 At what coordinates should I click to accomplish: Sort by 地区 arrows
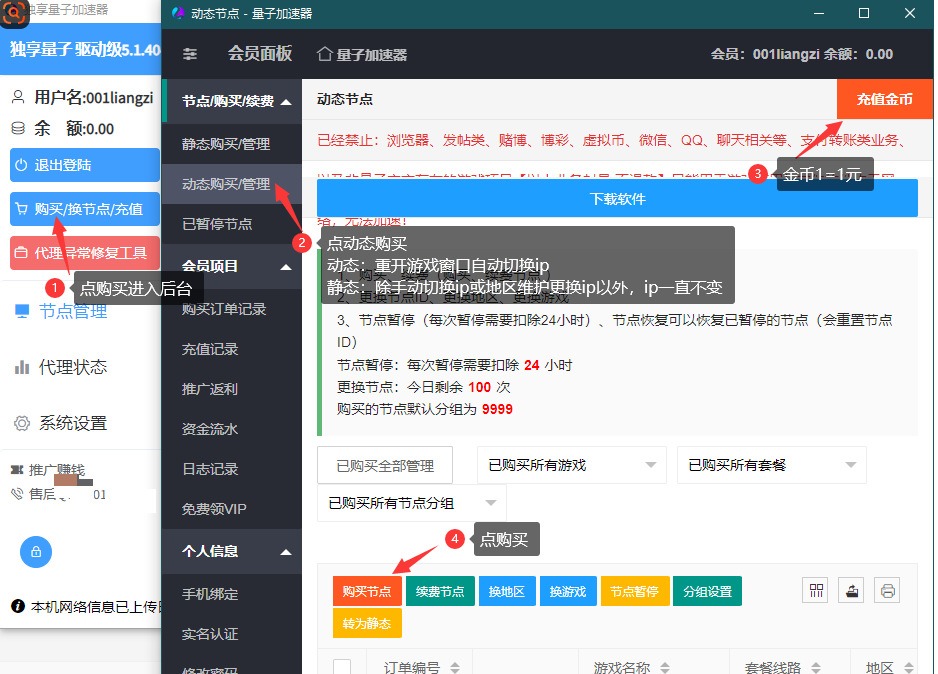pos(909,668)
